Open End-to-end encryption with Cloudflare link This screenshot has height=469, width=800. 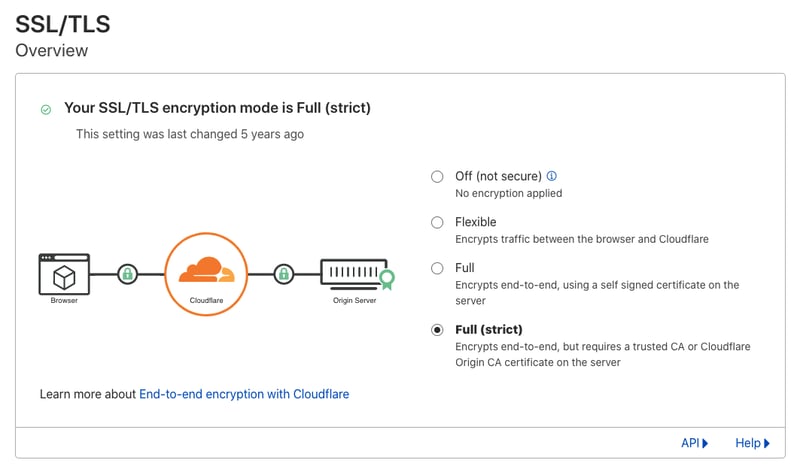point(244,394)
